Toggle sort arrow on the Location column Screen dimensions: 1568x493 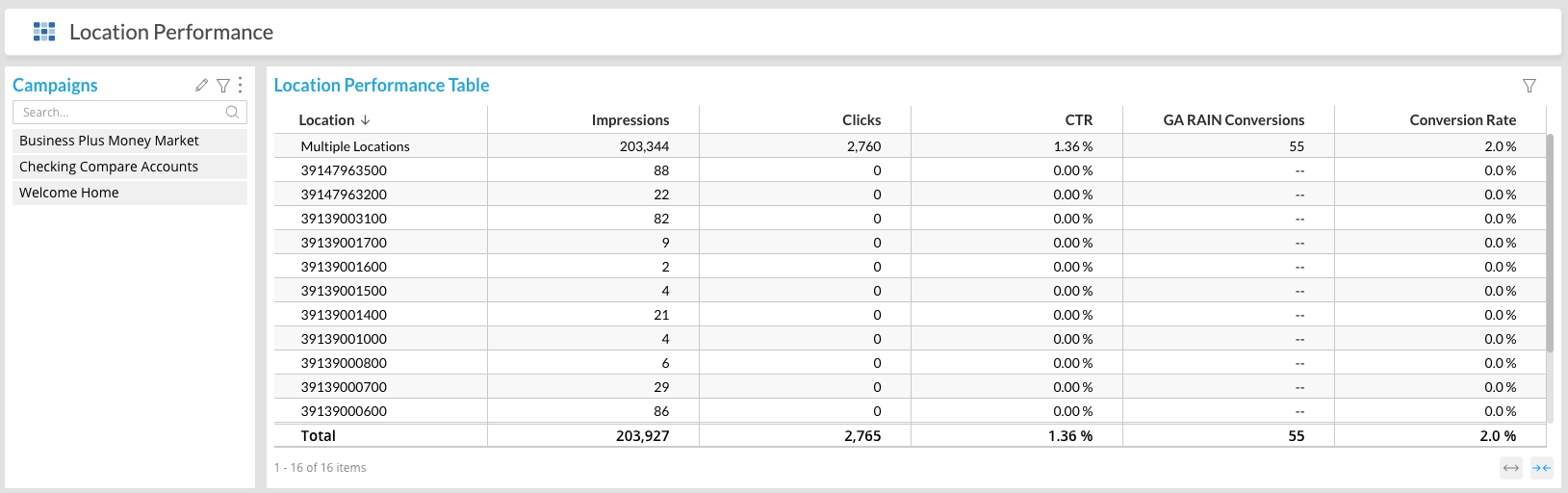pyautogui.click(x=365, y=120)
